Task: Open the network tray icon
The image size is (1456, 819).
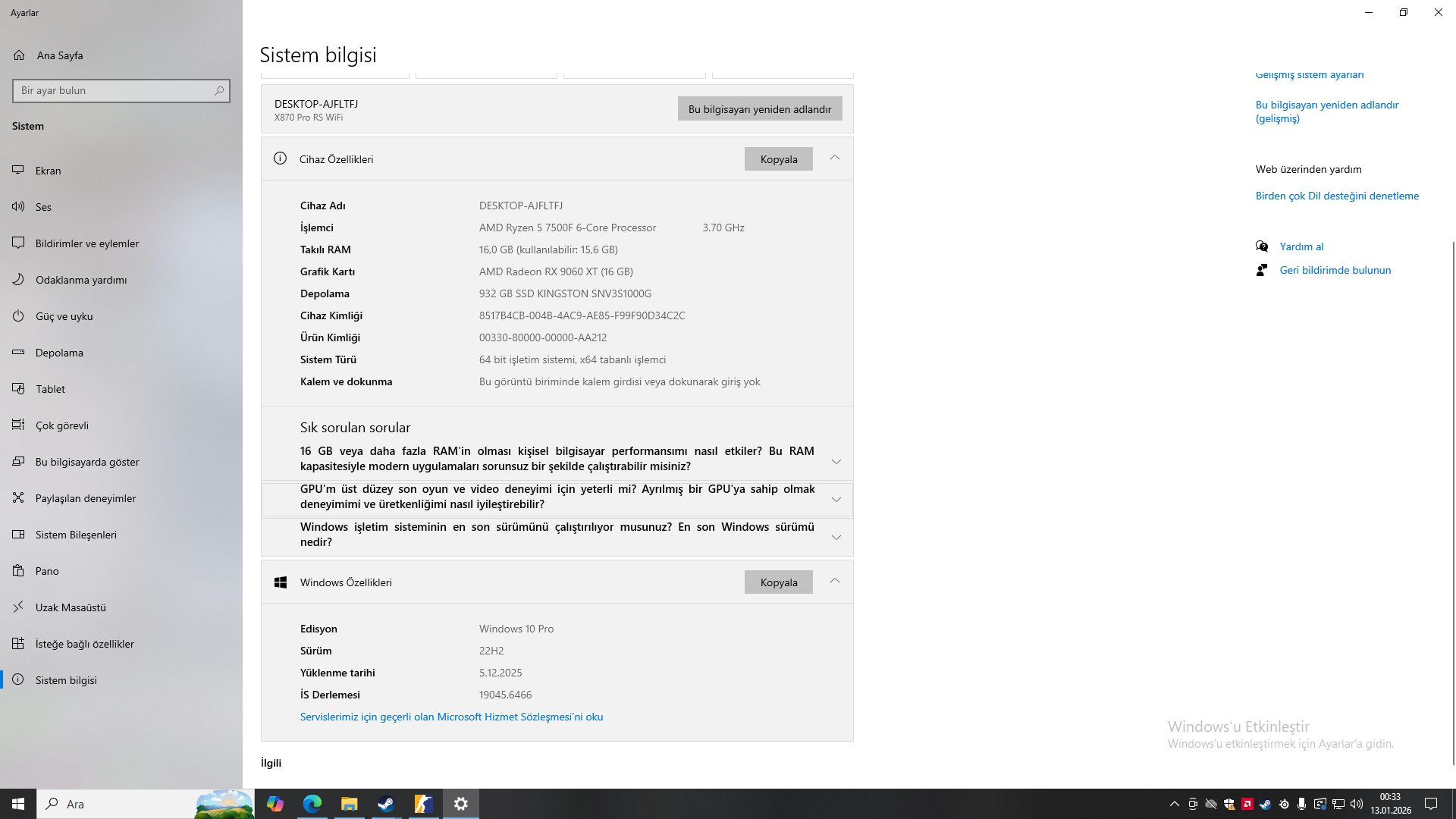Action: click(1338, 804)
